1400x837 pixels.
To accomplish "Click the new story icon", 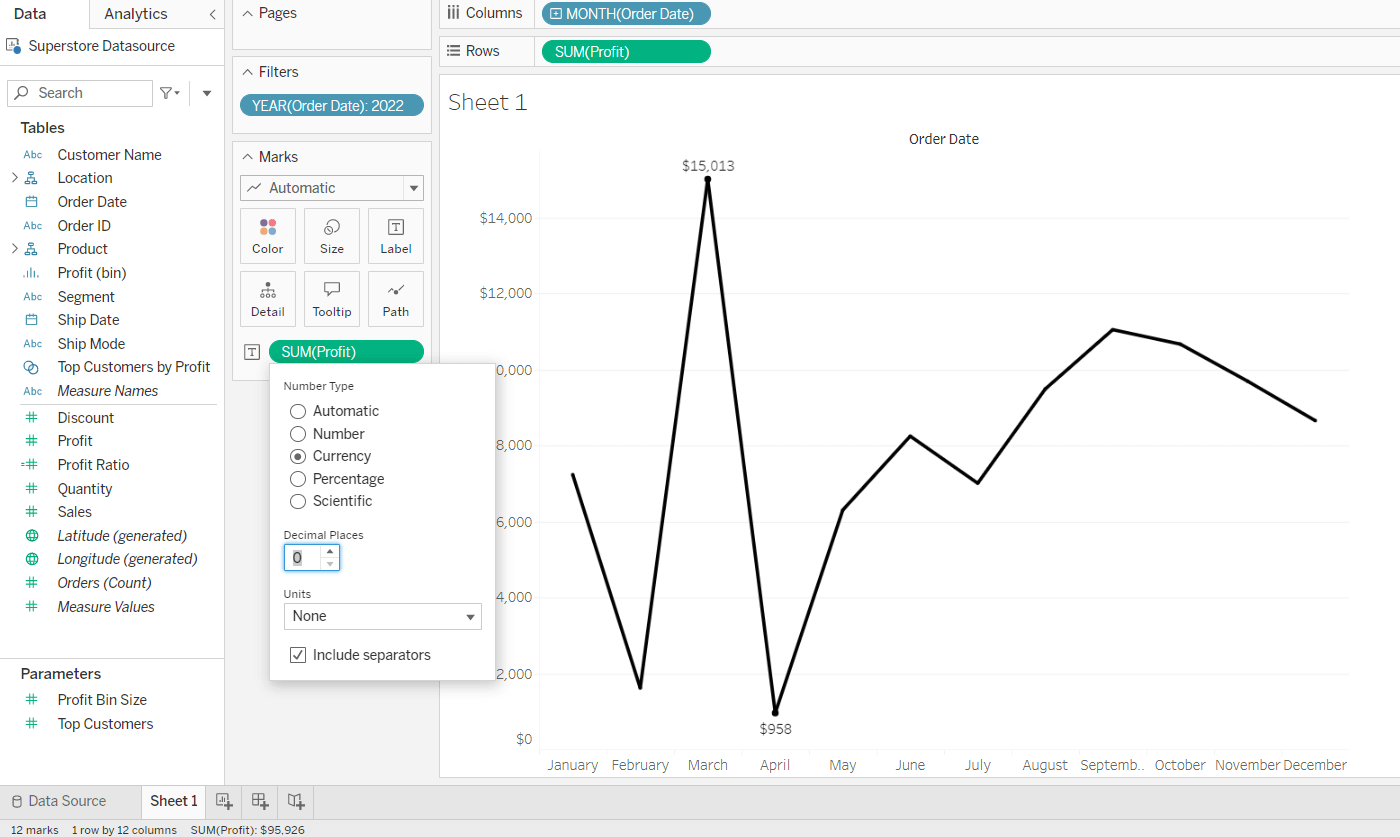I will (296, 801).
